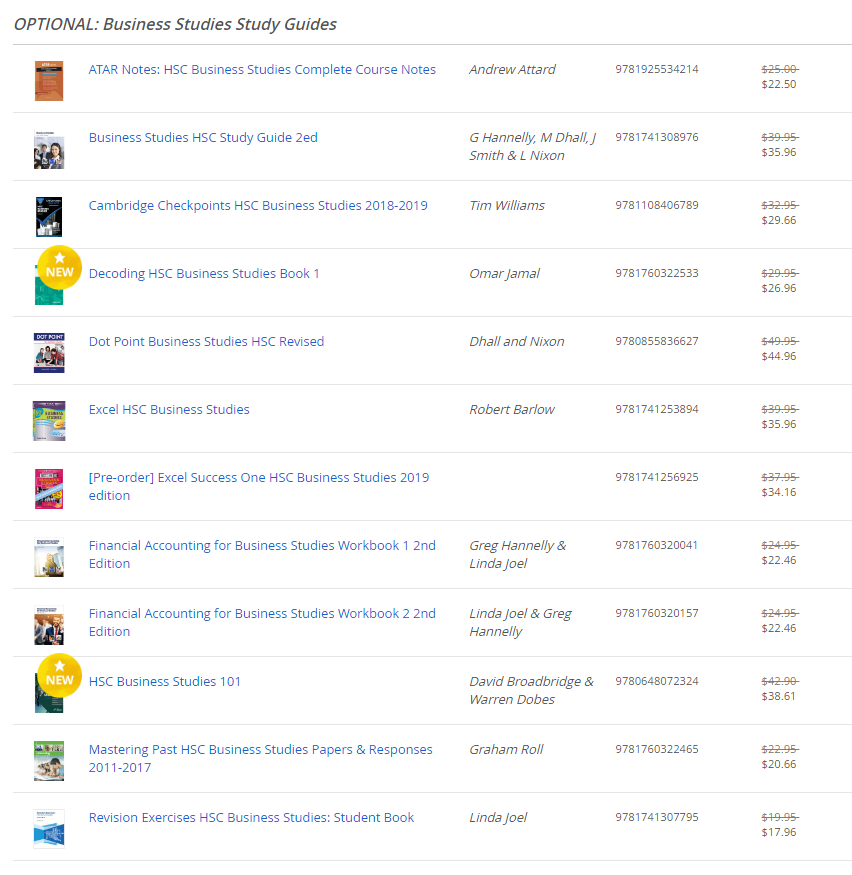Open Financial Accounting Workbook 2 2nd Edition link
This screenshot has width=852, height=875.
[x=262, y=614]
